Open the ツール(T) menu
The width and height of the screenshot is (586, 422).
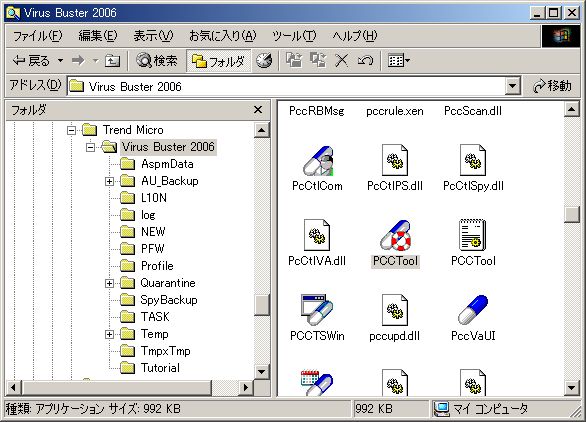[294, 36]
